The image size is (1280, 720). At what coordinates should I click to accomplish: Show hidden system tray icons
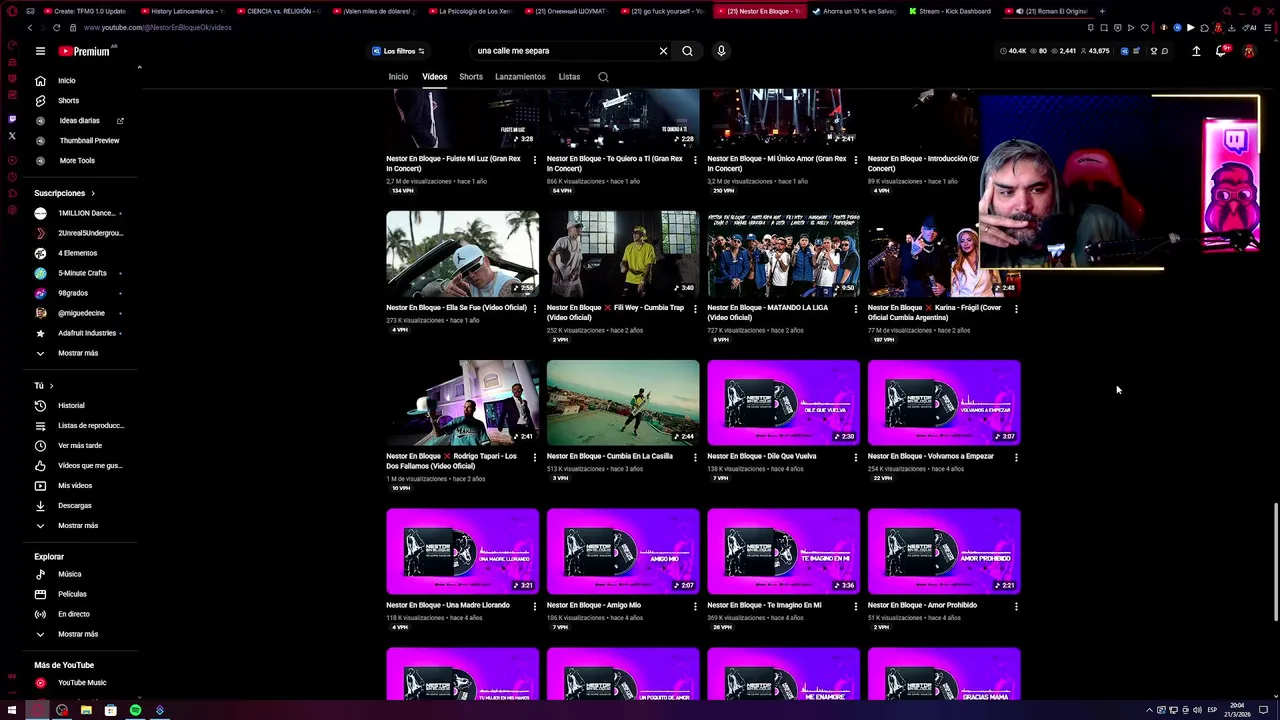[1149, 710]
